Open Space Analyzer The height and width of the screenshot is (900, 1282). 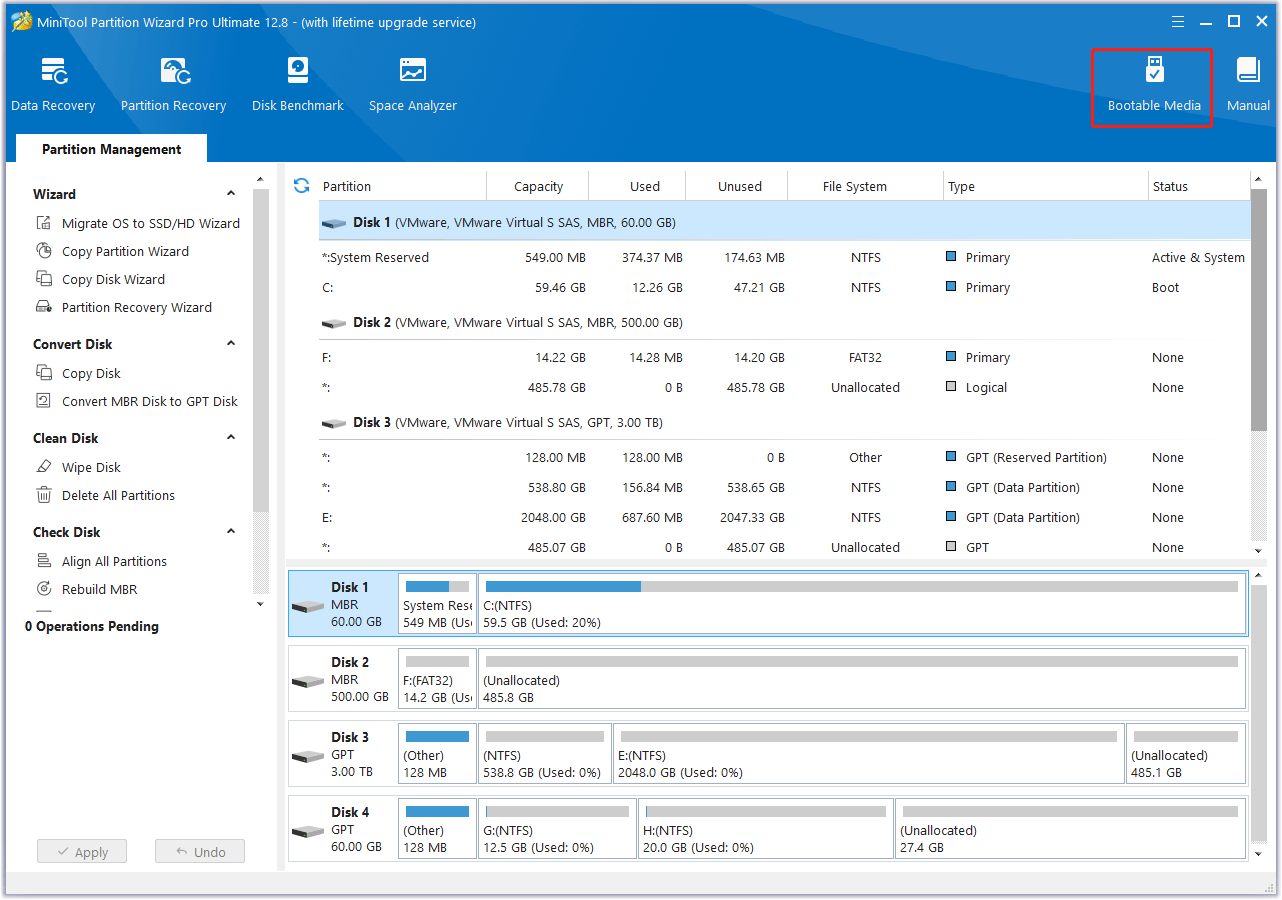(412, 85)
